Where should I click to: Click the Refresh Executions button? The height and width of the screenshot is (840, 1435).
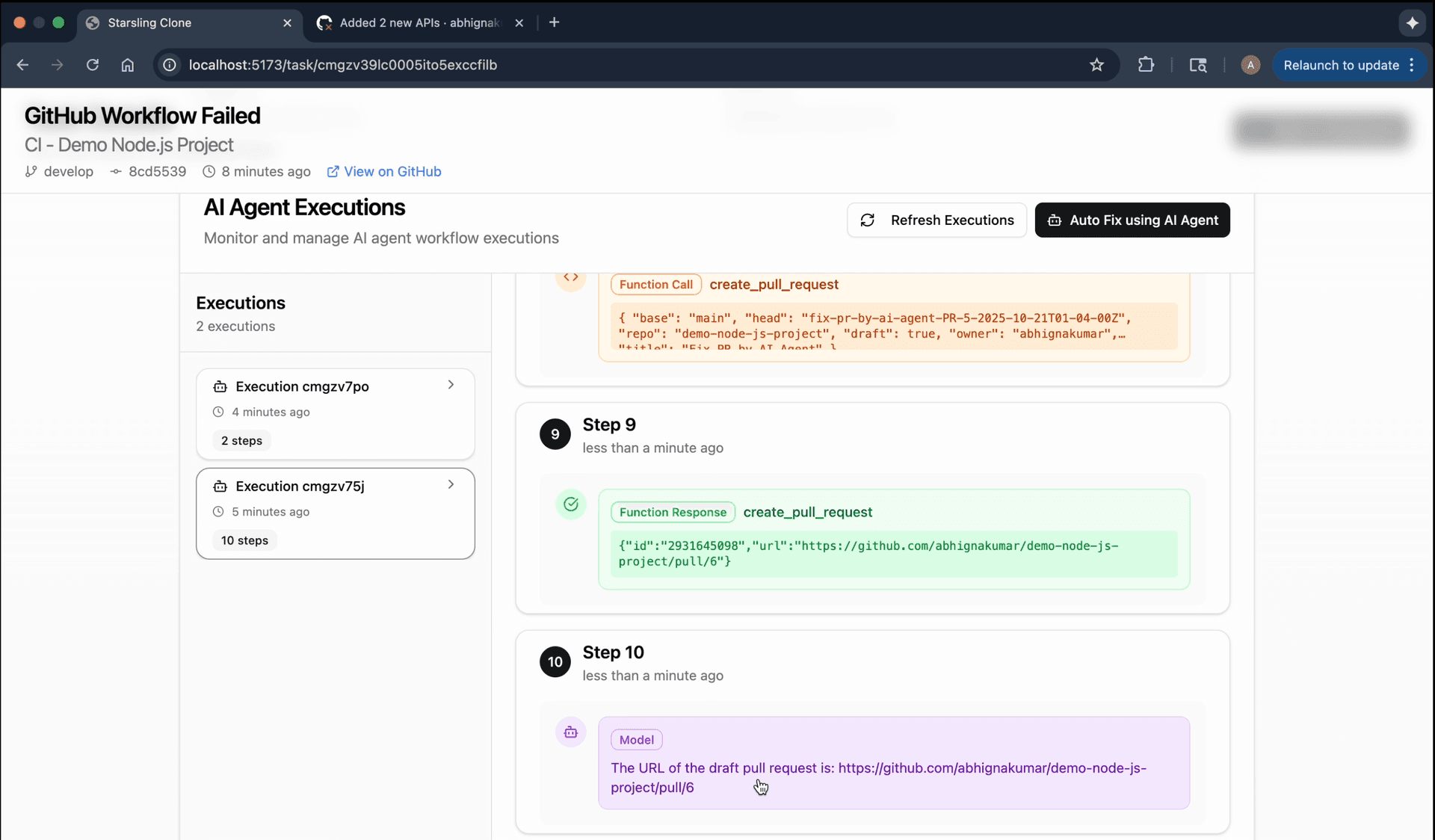[x=936, y=220]
